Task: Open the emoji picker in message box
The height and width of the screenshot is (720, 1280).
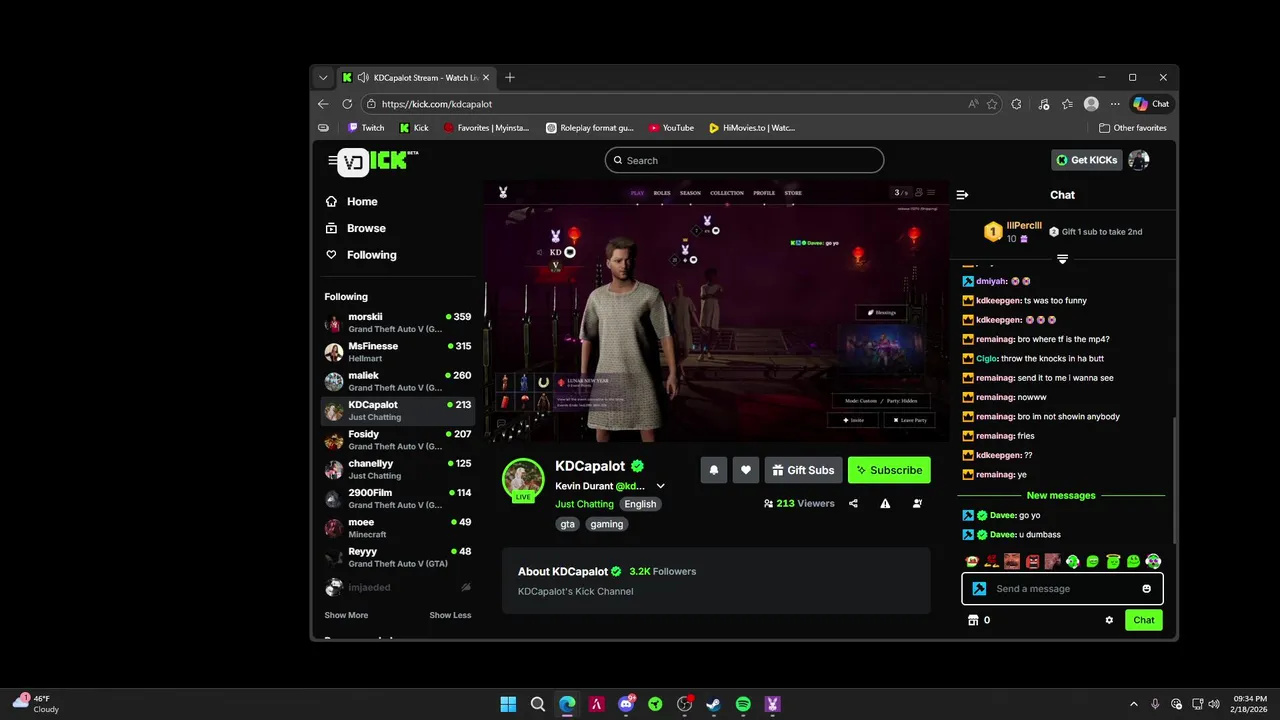Action: (x=1146, y=589)
